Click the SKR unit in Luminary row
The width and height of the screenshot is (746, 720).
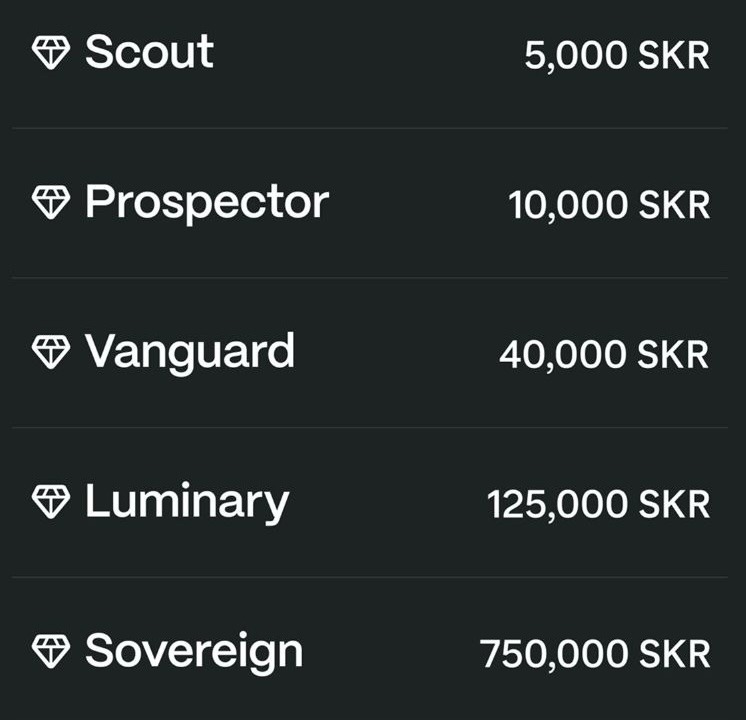click(x=674, y=505)
